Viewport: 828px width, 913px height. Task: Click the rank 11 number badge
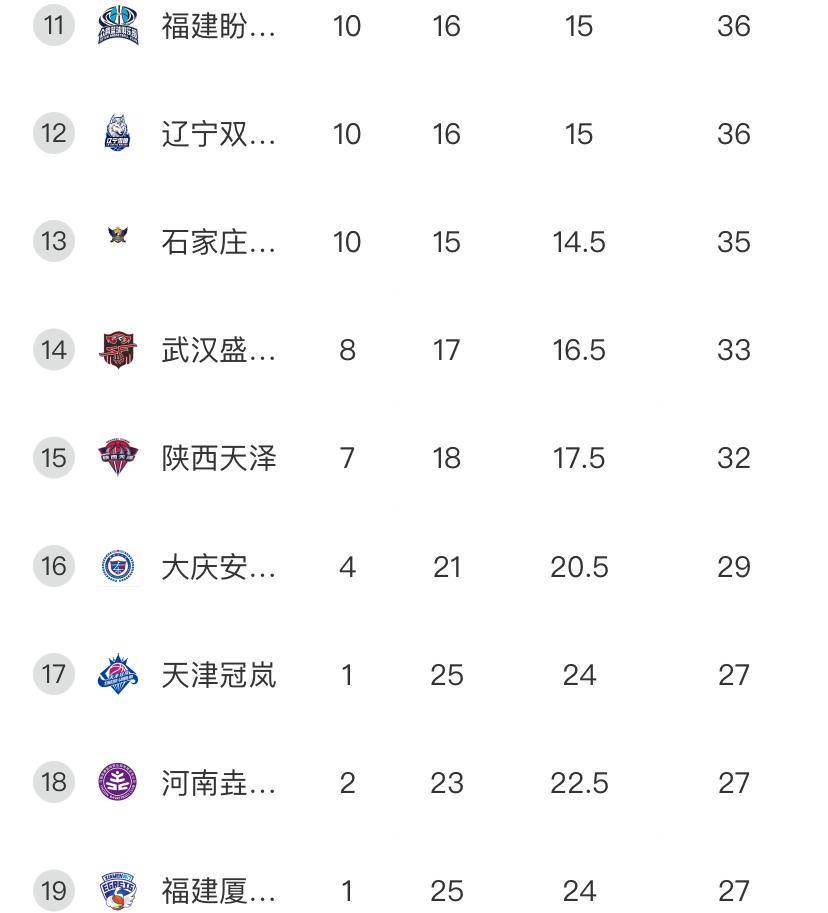click(x=54, y=26)
